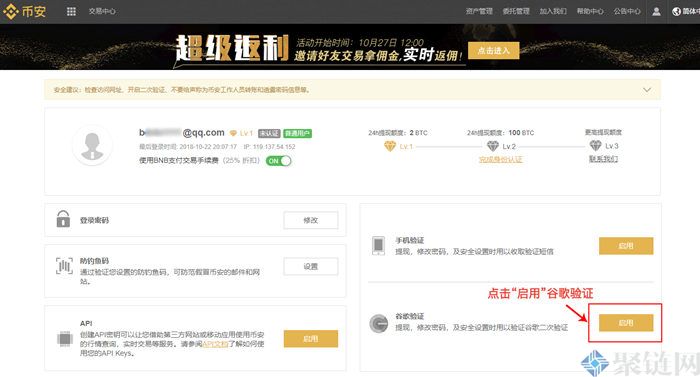Viewport: 700px width, 377px height.
Task: Click the green 普通用户 user badge
Action: tap(297, 134)
